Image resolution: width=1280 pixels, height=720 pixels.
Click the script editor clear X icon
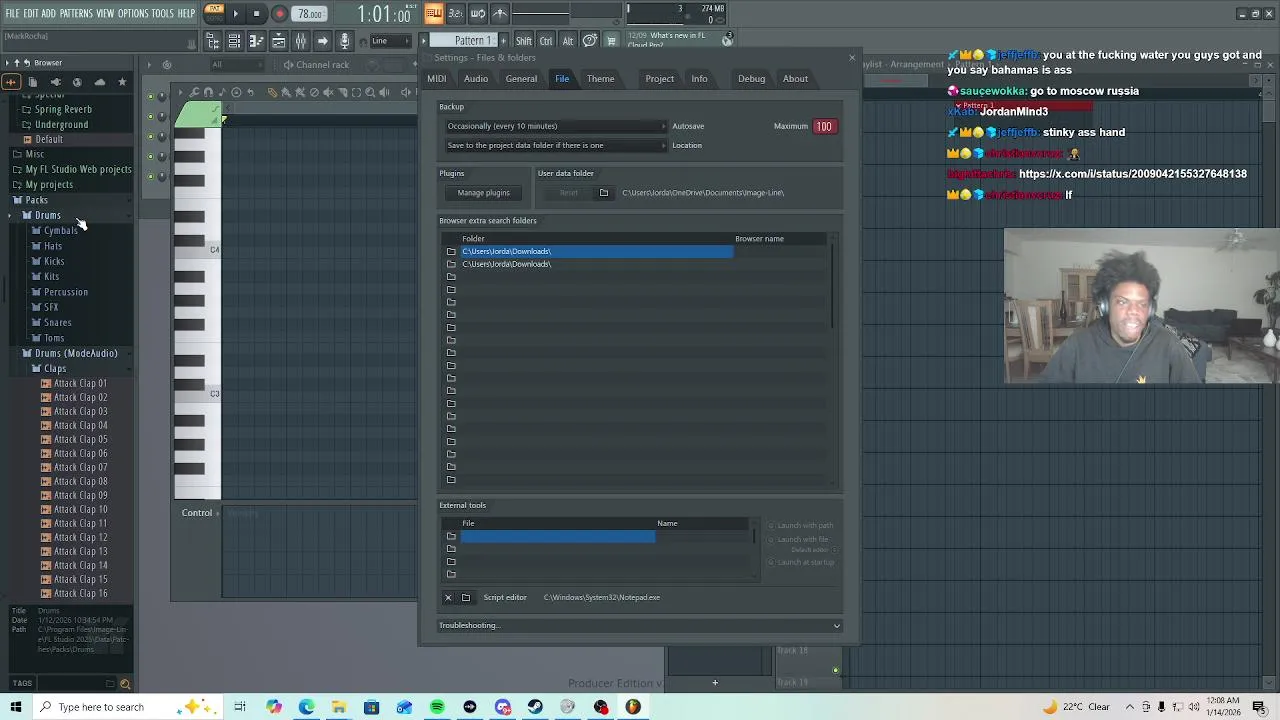(x=448, y=598)
